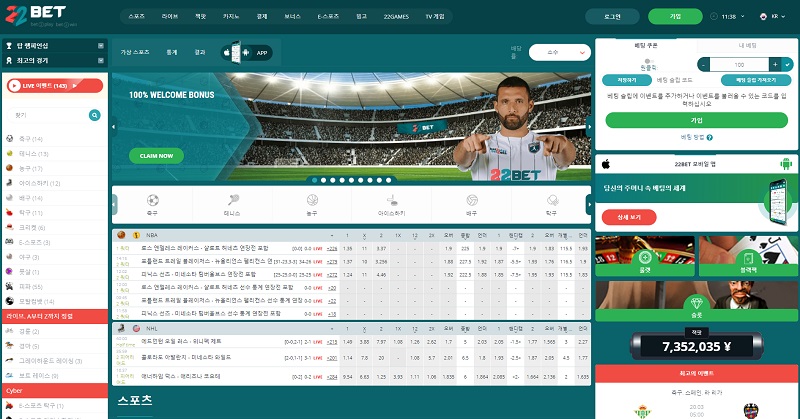Image resolution: width=800 pixels, height=419 pixels.
Task: Click the basketball icon in the NBA header
Action: pos(121,235)
